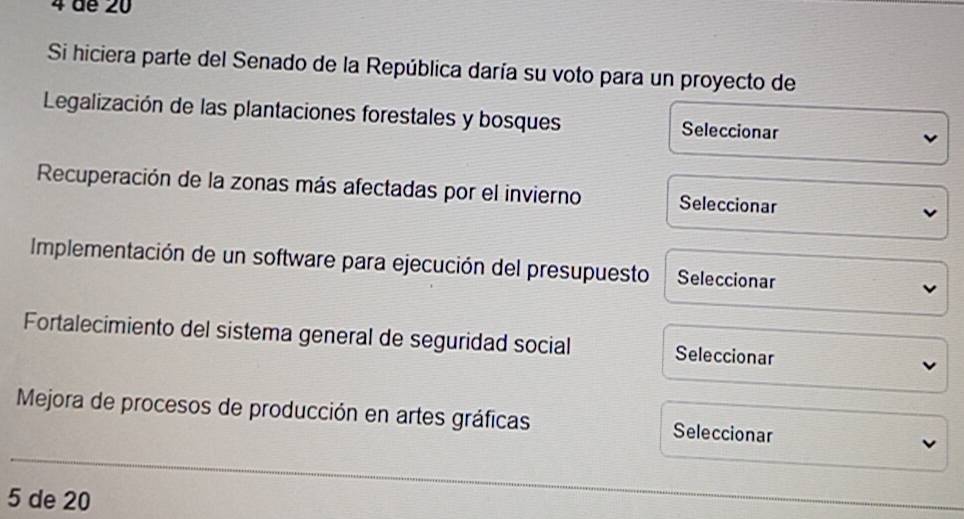Click the chevron arrow on the Implementación row

(931, 289)
